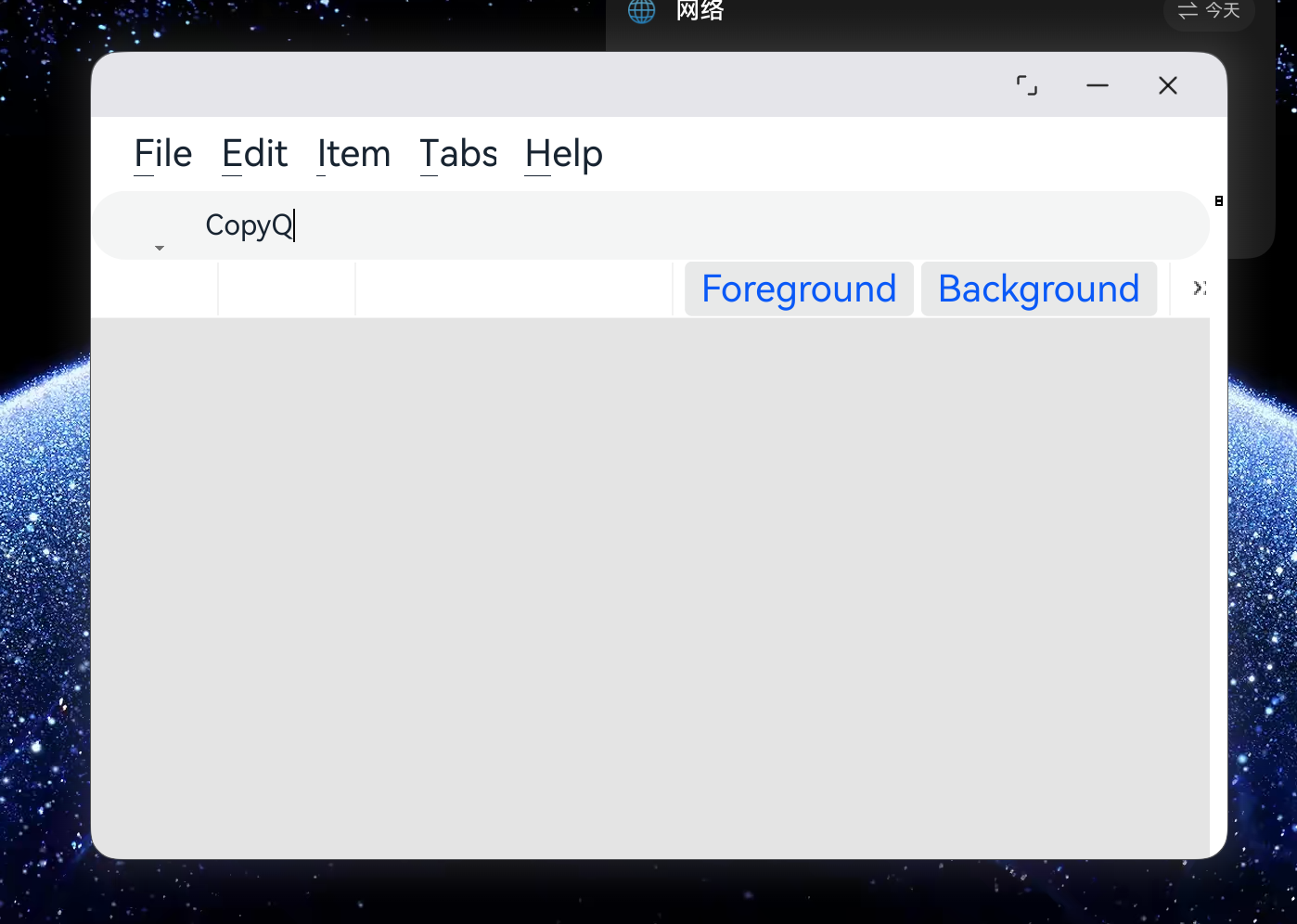Open the File menu

click(x=163, y=154)
